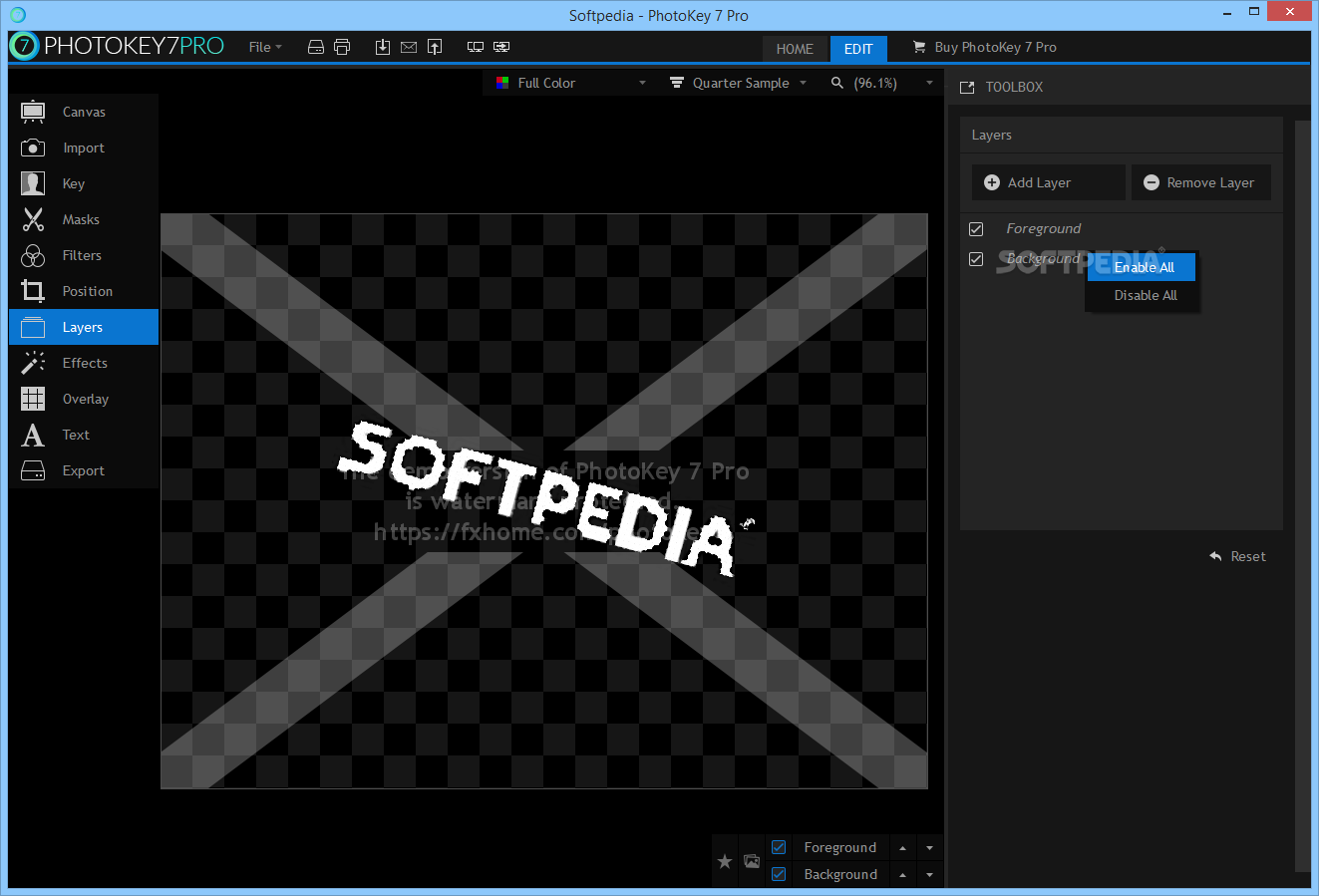
Task: Toggle Foreground layer checkbox in Layers panel
Action: point(976,229)
